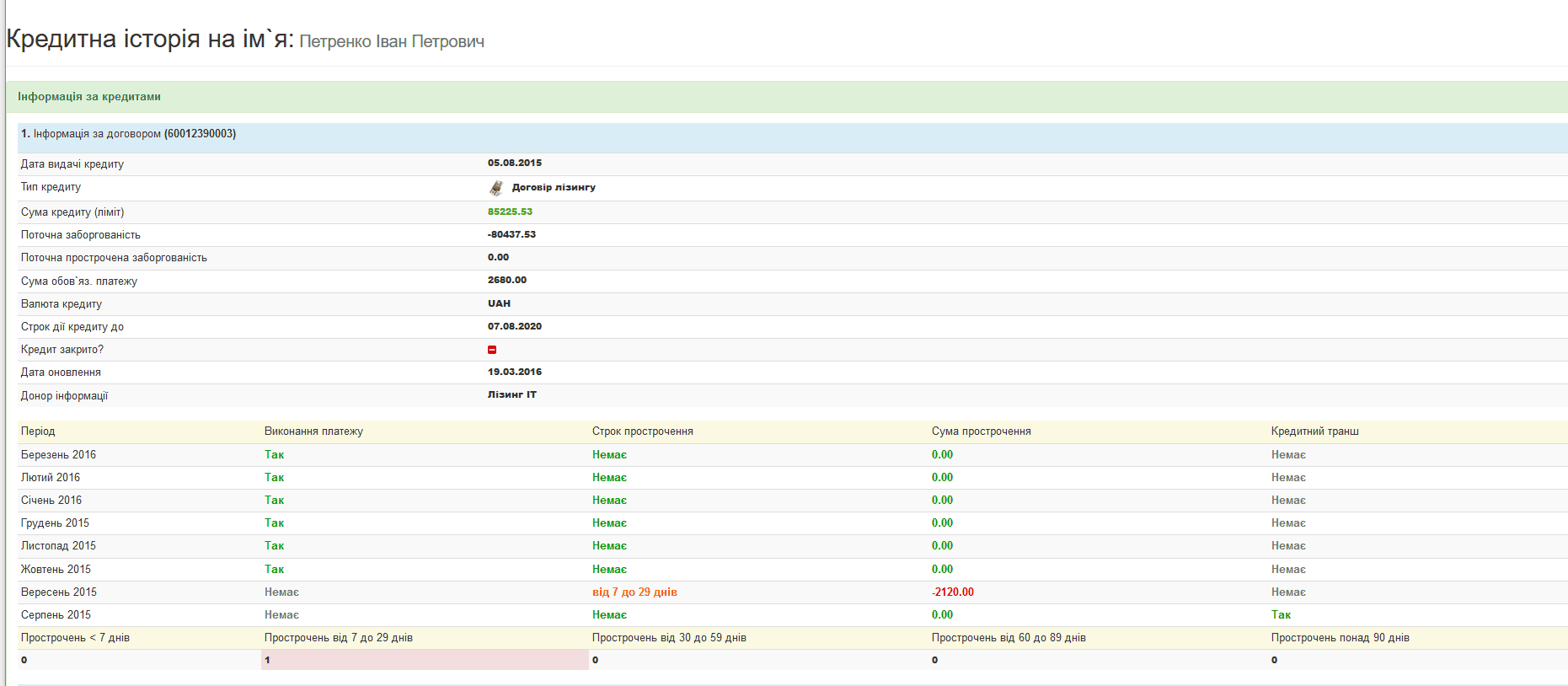Collapse contract 60012390003 information header
This screenshot has height=686, width=1568.
129,134
